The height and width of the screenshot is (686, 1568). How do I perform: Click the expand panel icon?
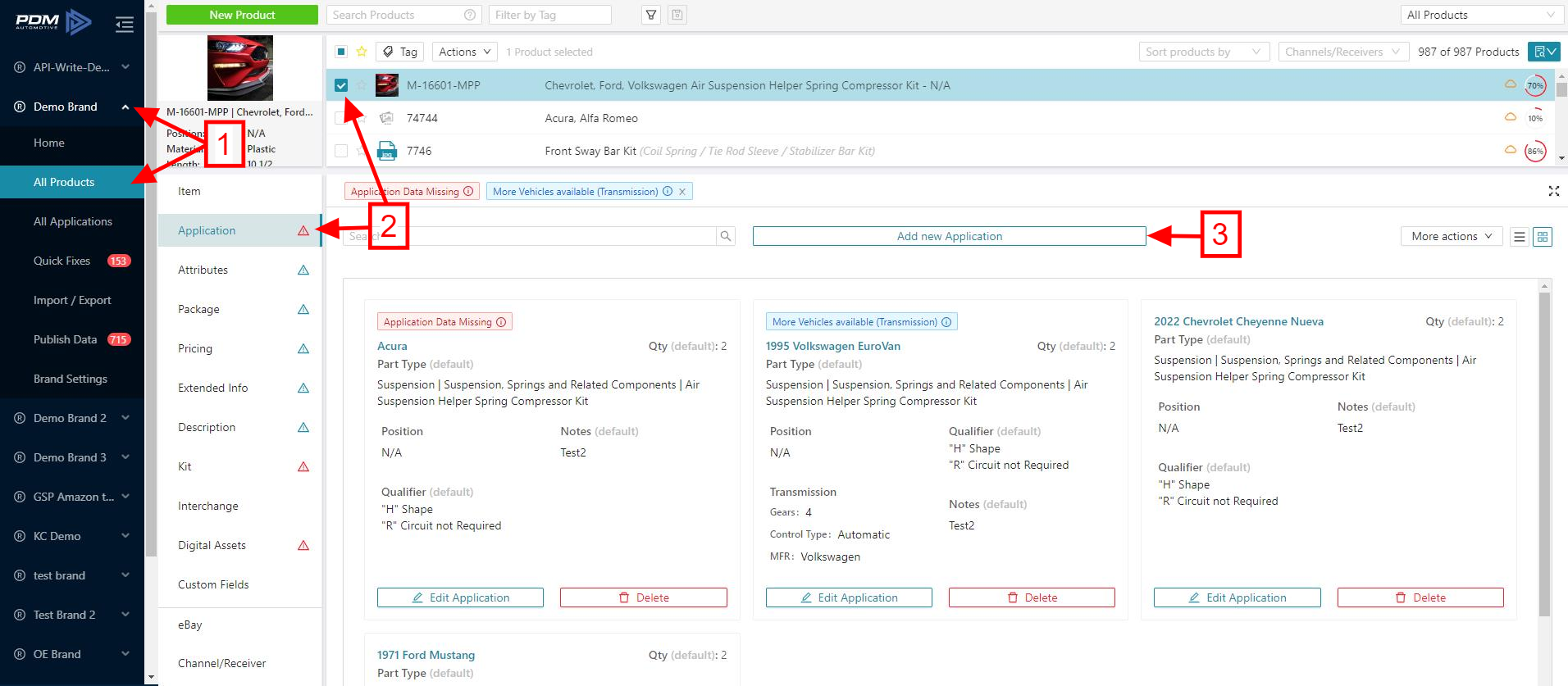coord(1553,191)
